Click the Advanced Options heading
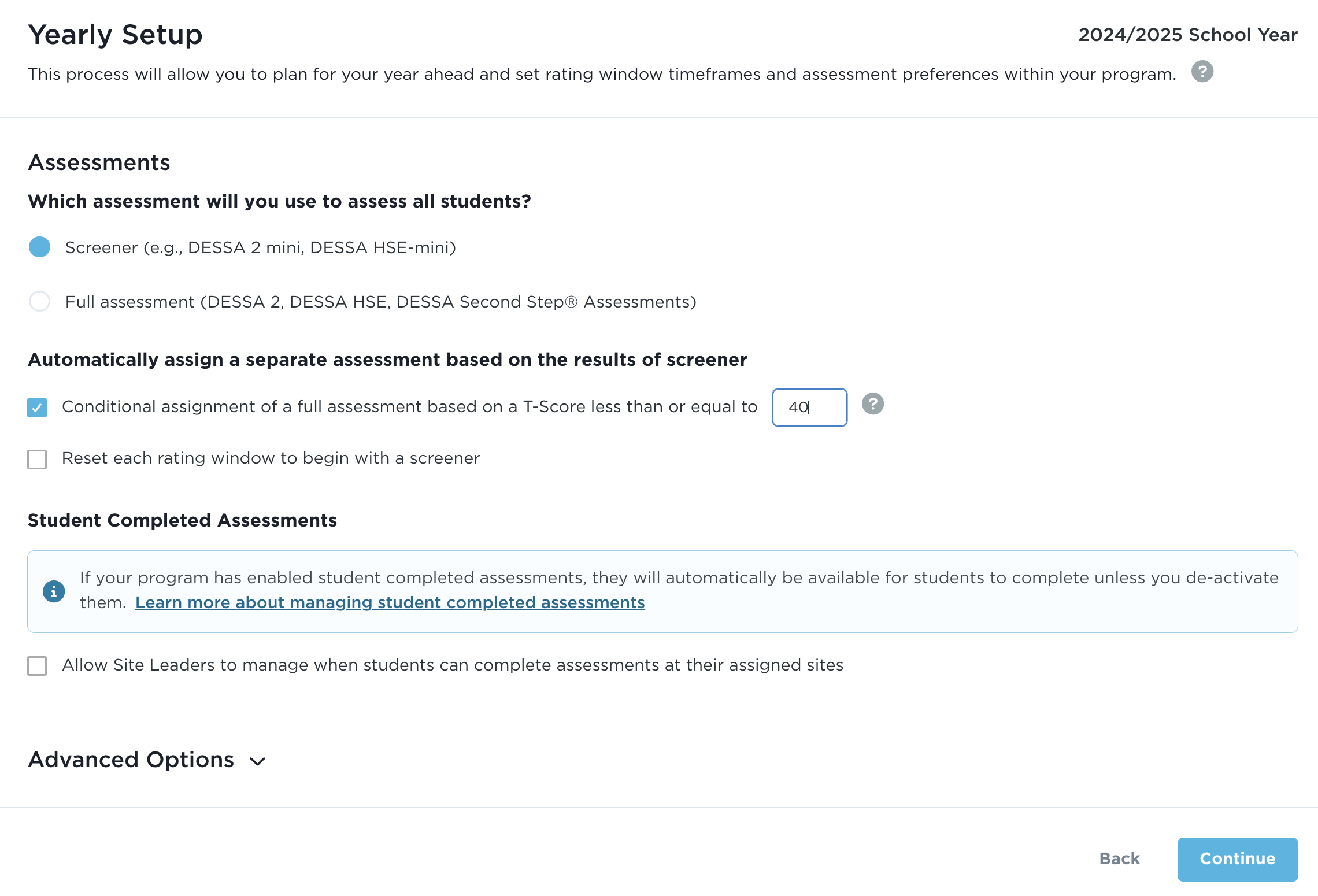The height and width of the screenshot is (896, 1318). click(x=131, y=760)
